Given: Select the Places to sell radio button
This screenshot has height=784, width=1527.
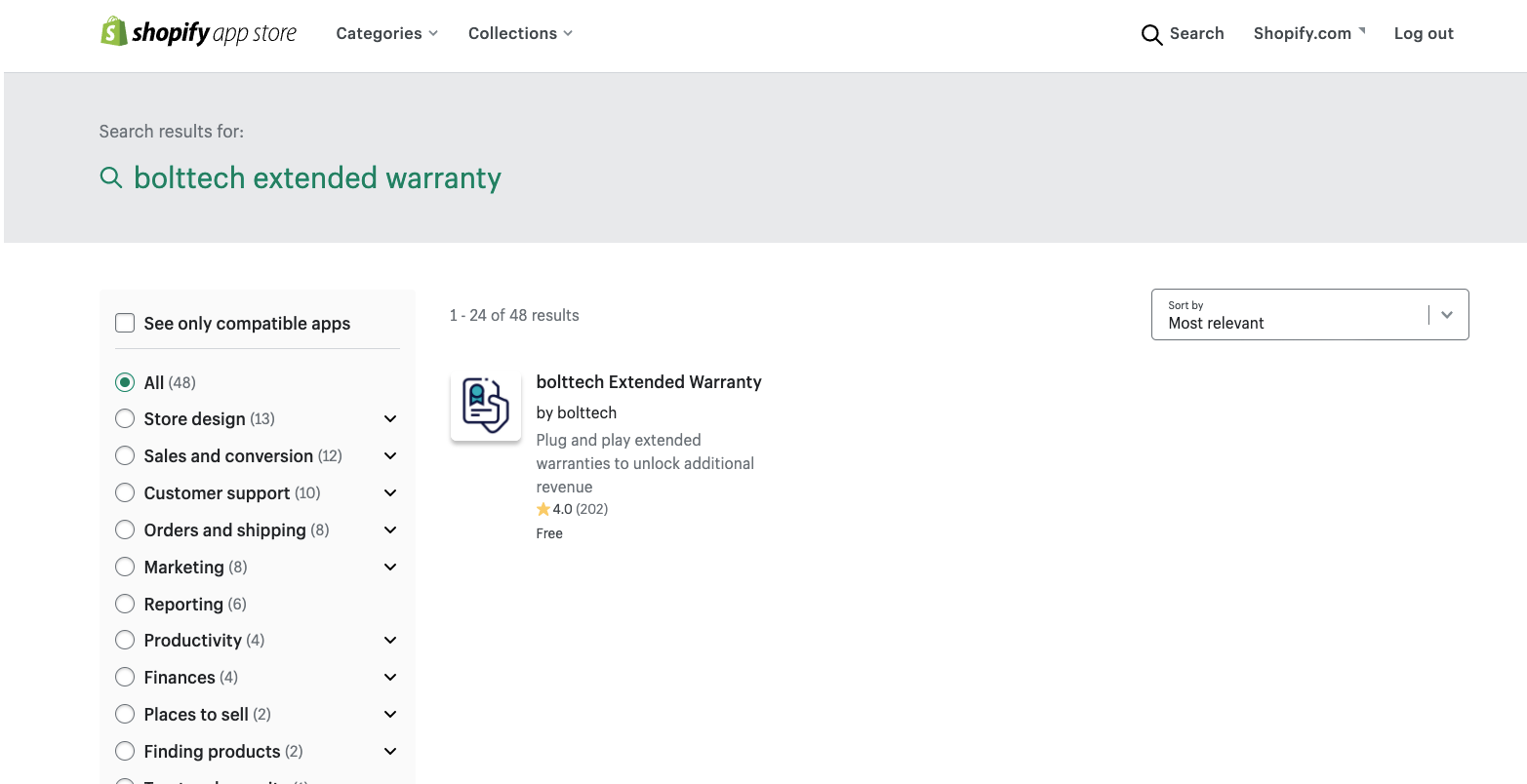Looking at the screenshot, I should [x=125, y=714].
